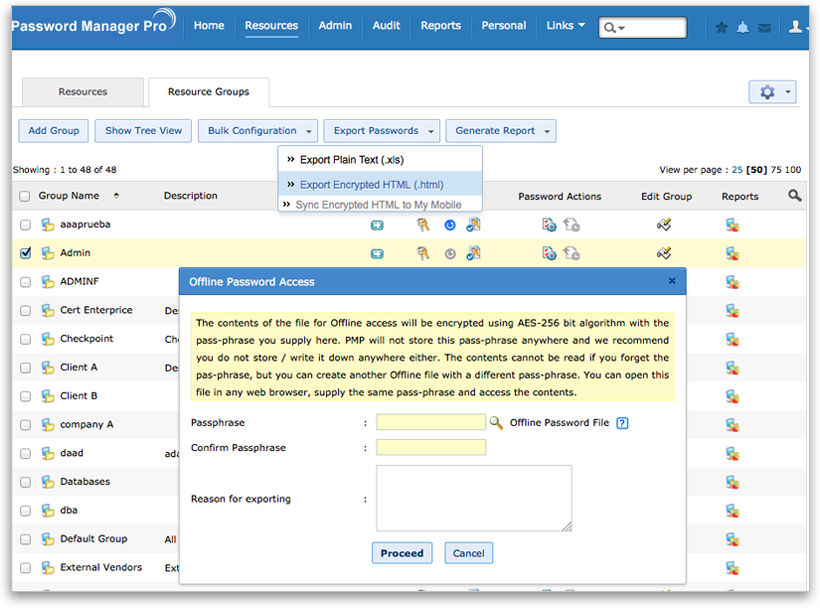Screen dimensions: 820x612
Task: Open the gear settings dropdown
Action: click(772, 92)
